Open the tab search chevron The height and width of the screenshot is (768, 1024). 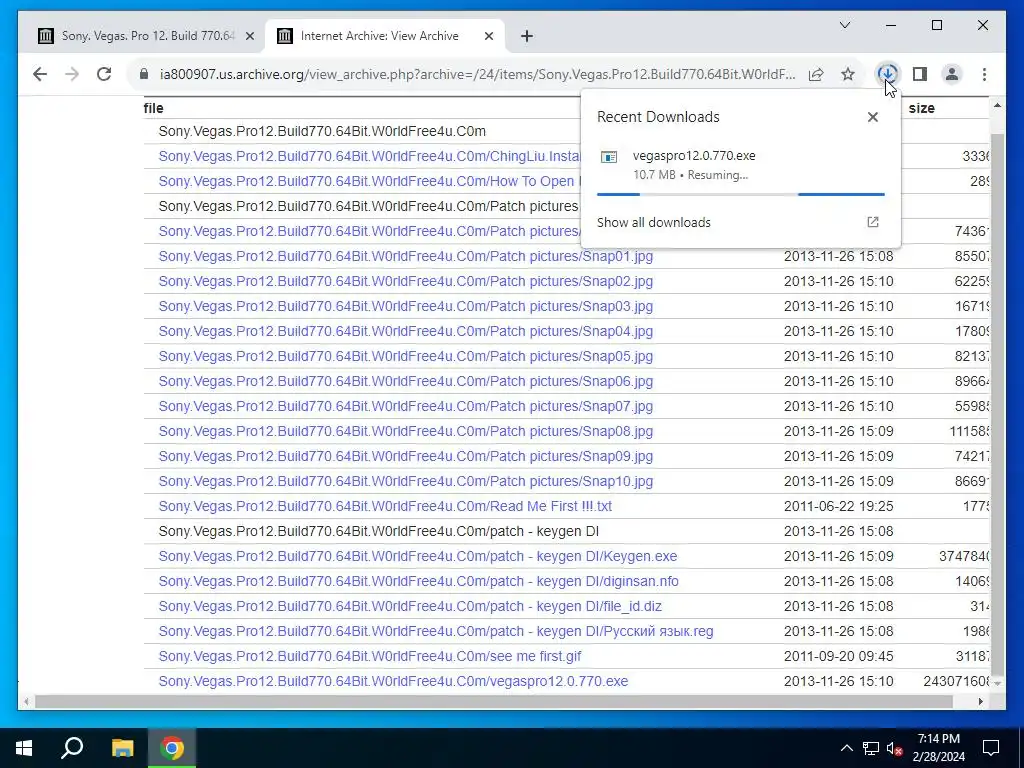click(844, 25)
